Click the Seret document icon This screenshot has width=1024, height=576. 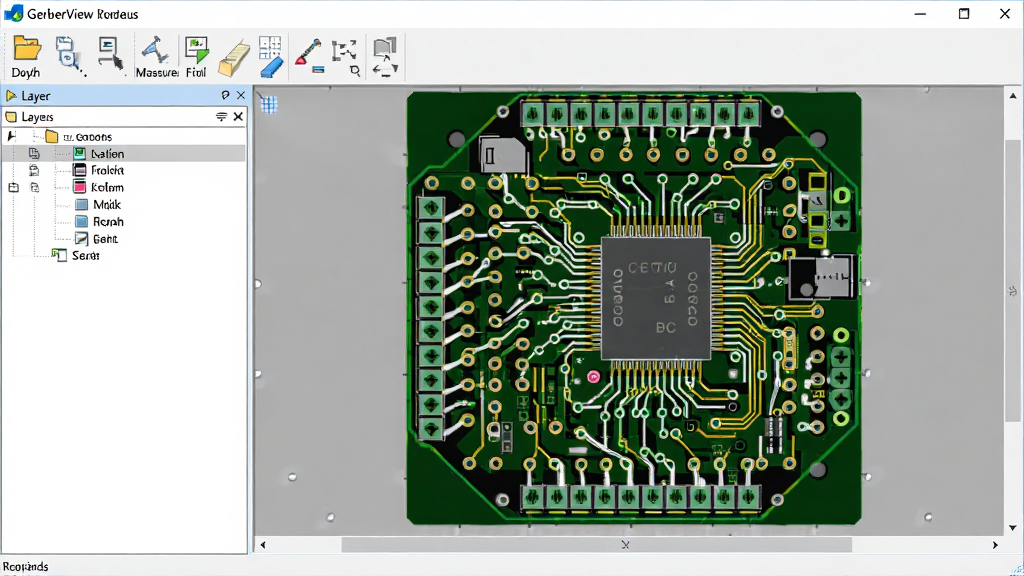pyautogui.click(x=59, y=255)
